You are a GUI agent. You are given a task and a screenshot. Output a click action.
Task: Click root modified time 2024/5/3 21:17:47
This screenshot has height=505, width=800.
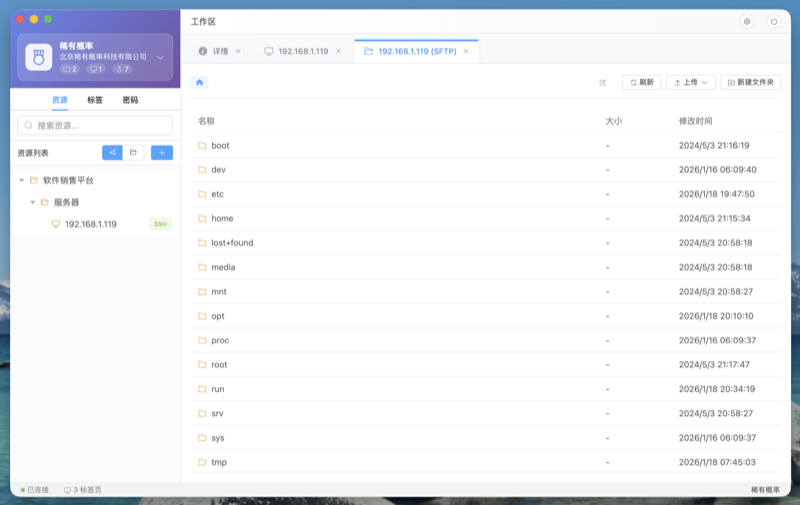click(x=714, y=365)
